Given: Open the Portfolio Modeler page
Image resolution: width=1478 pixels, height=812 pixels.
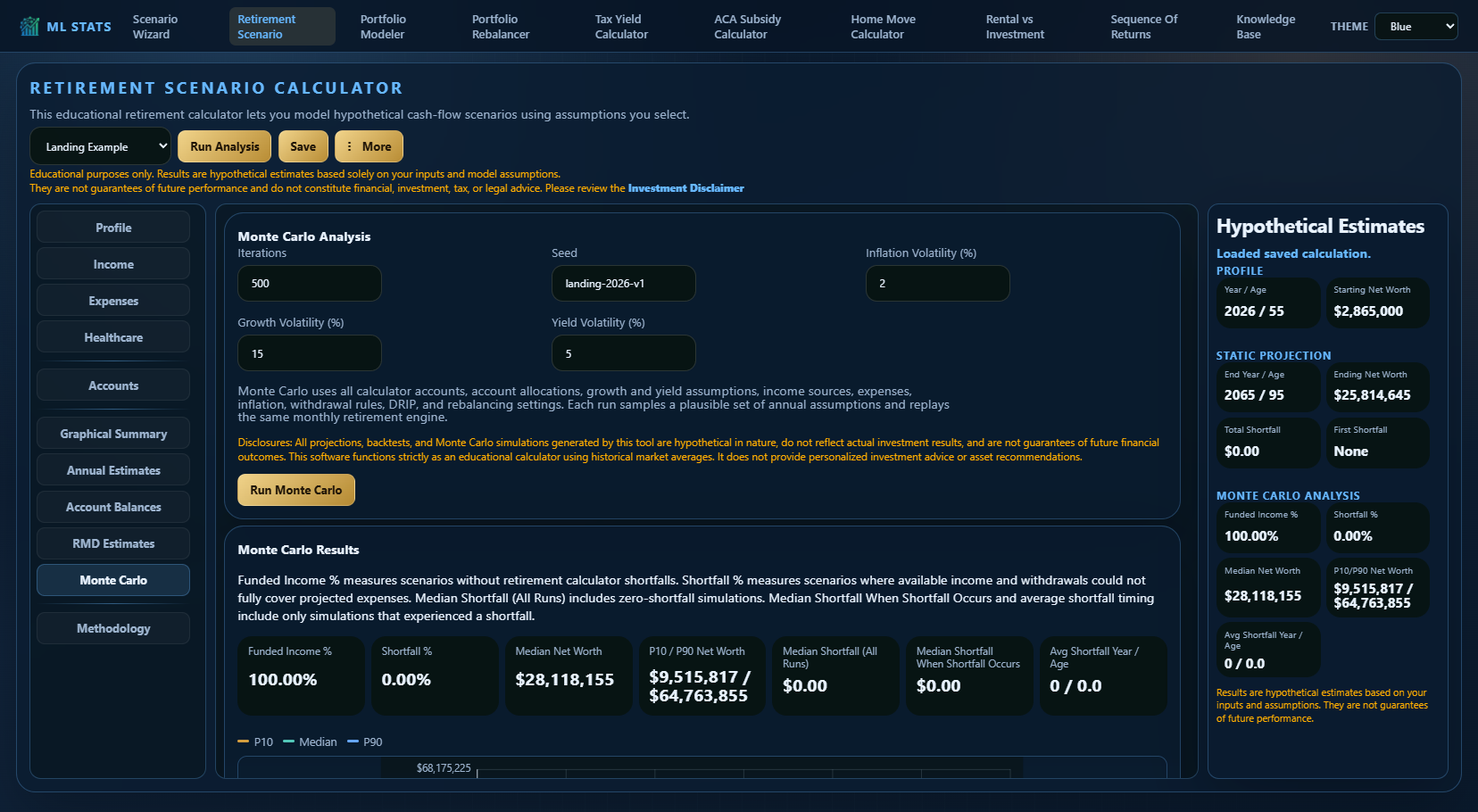Looking at the screenshot, I should (x=383, y=27).
